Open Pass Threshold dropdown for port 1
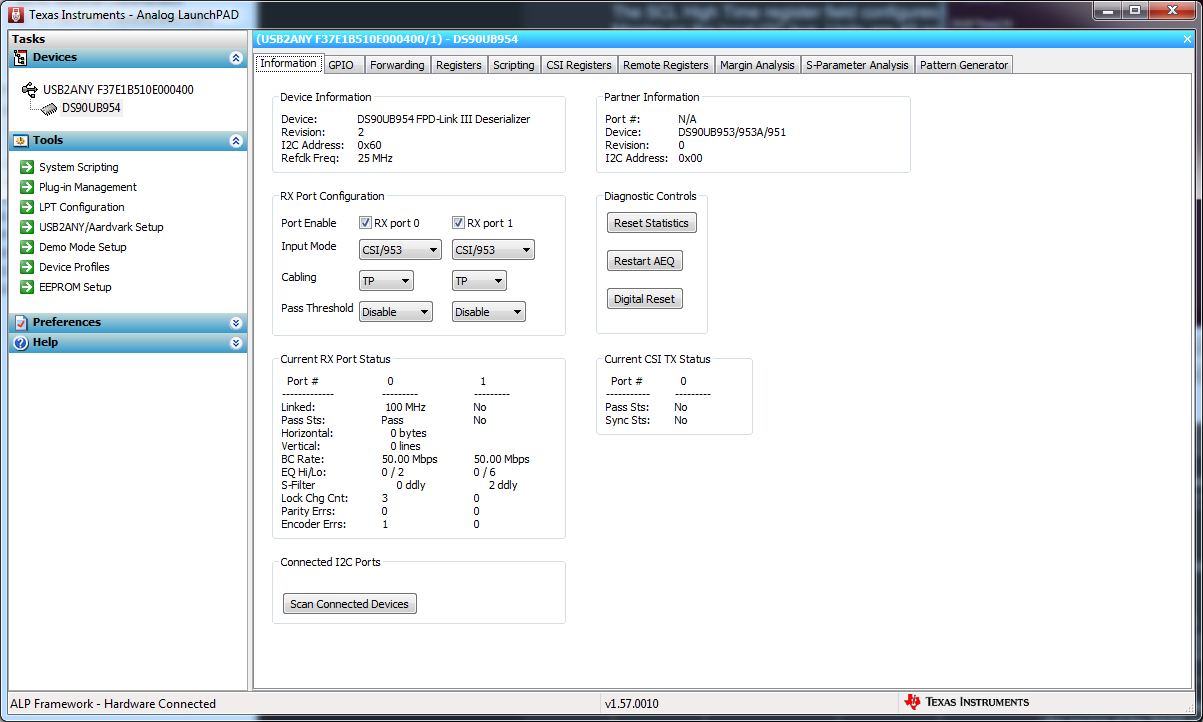Screen dimensions: 1203x722 pos(489,312)
